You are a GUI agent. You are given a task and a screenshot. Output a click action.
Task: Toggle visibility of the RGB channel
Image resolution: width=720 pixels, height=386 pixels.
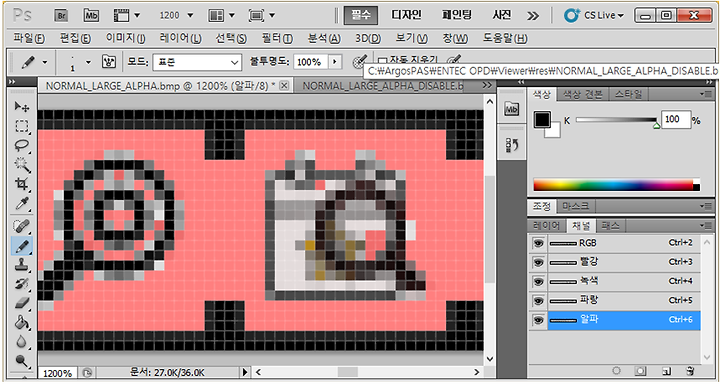coord(538,243)
